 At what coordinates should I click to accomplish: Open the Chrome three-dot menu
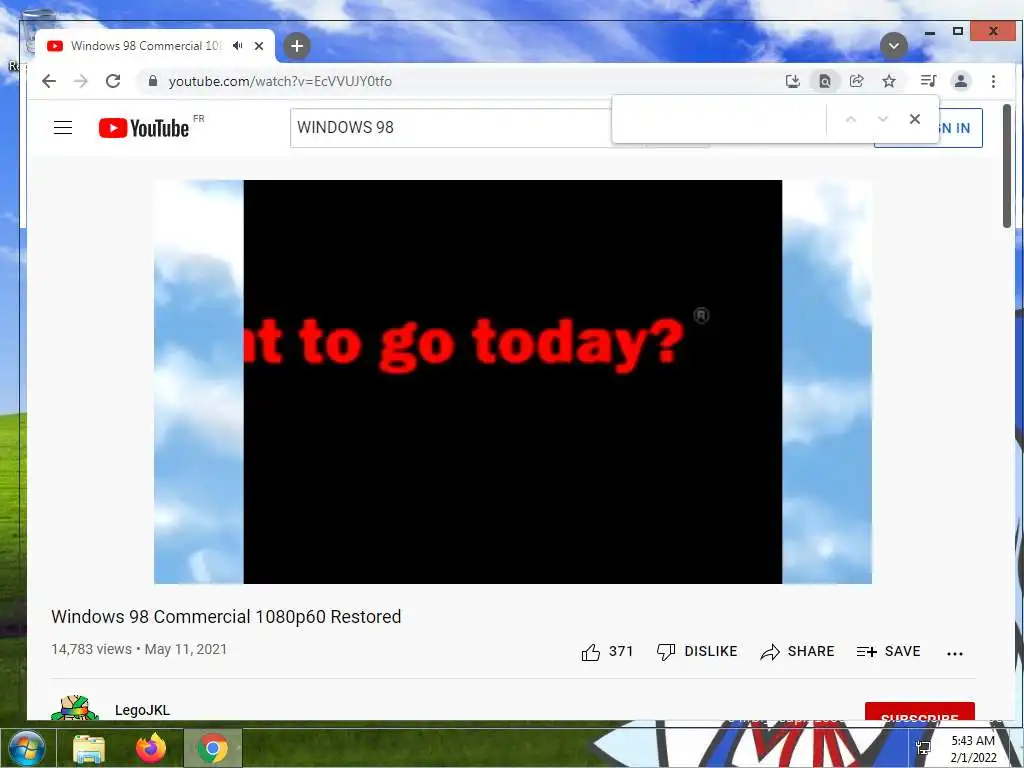[993, 81]
